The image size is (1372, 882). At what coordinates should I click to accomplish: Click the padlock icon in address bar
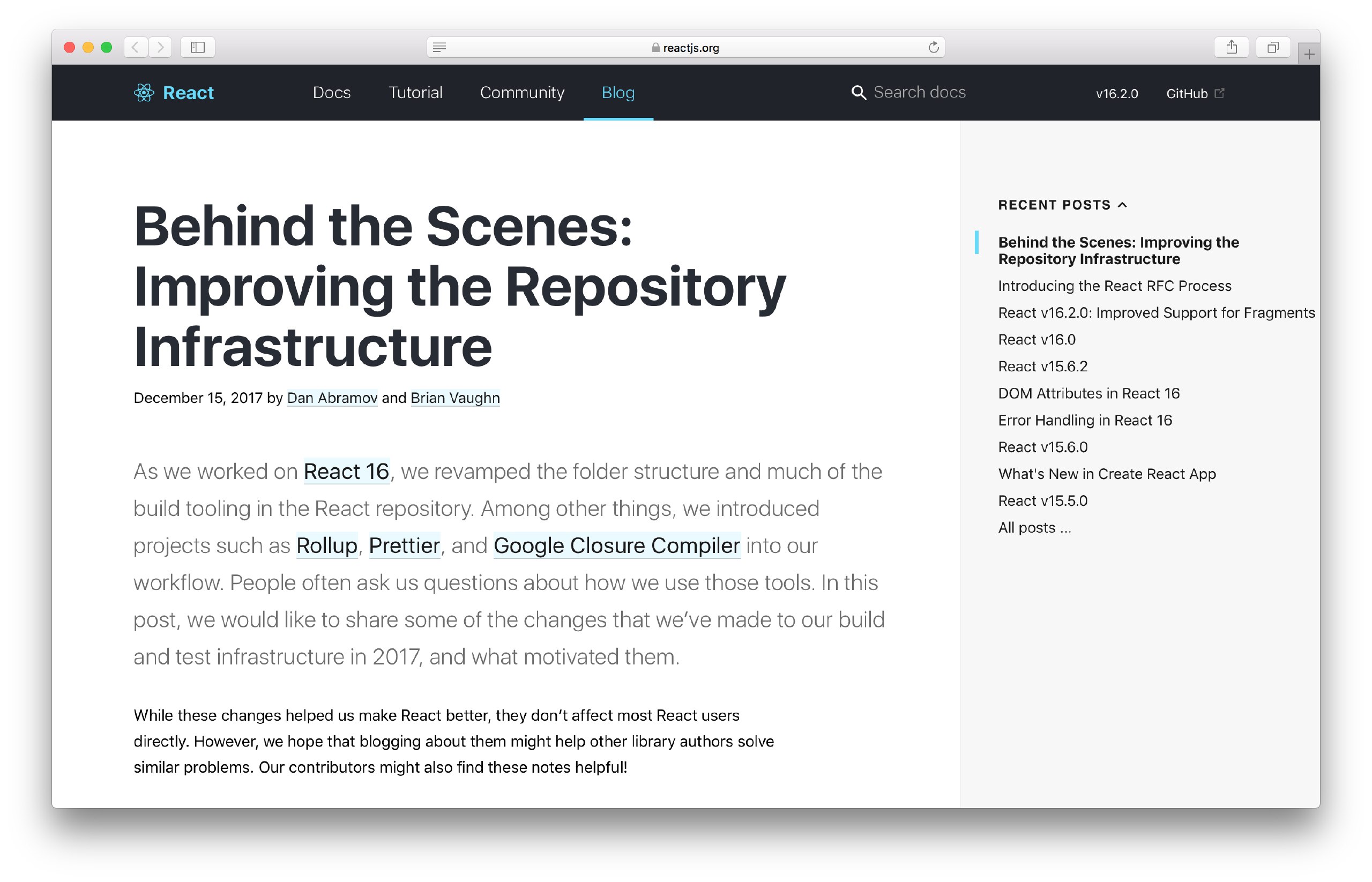(655, 48)
